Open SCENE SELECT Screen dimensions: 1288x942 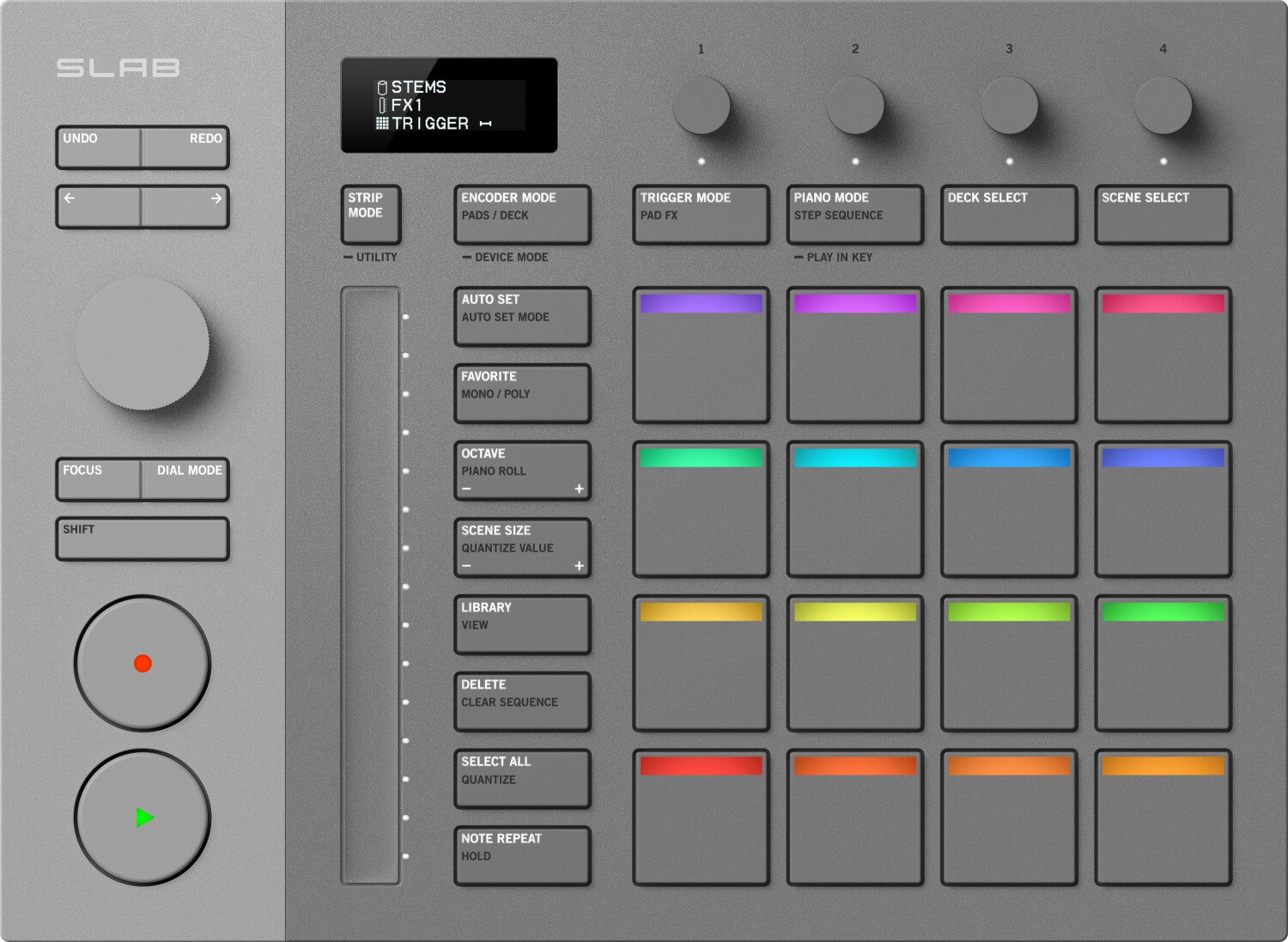coord(1163,215)
